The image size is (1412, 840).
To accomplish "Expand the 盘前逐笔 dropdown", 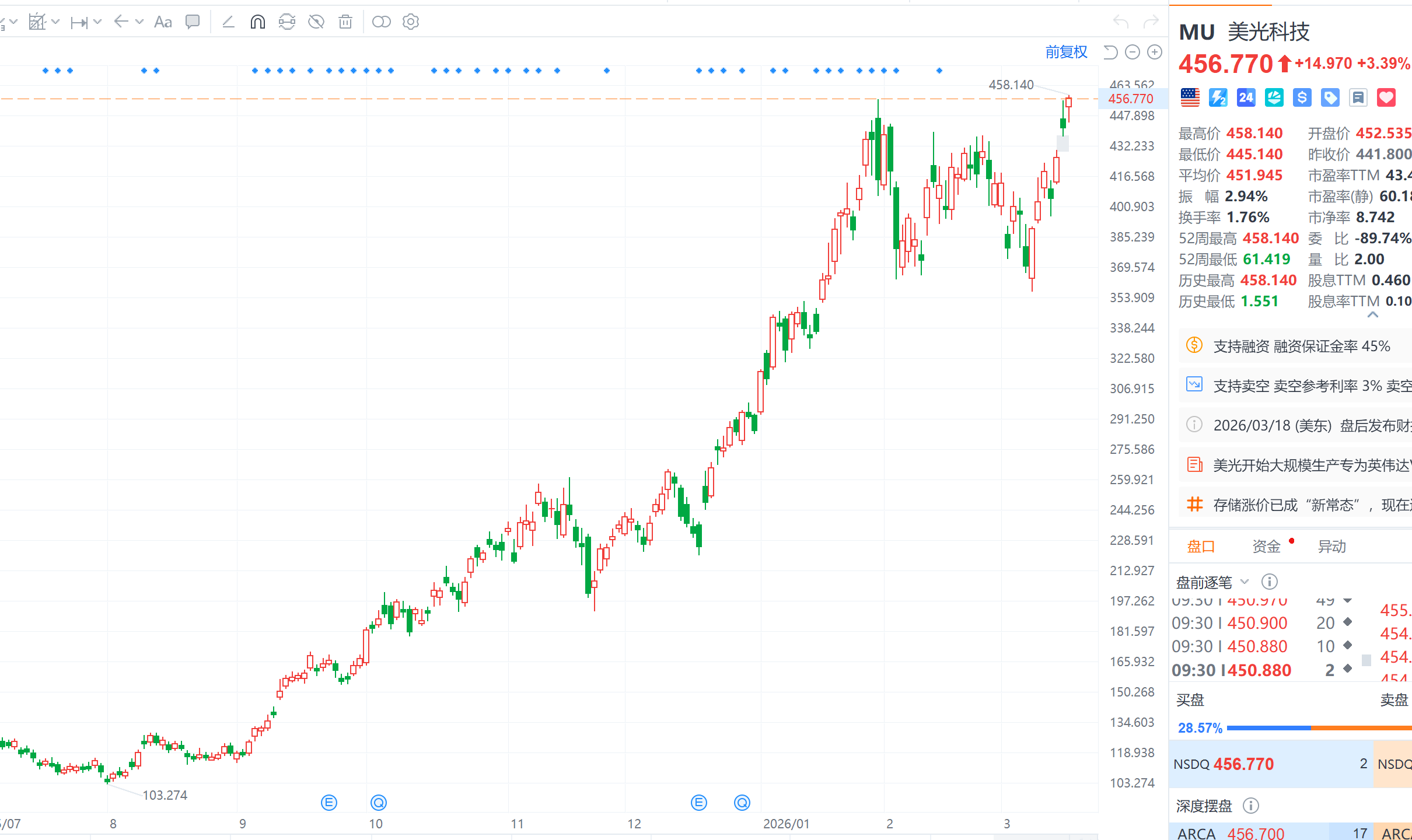I will 1245,582.
